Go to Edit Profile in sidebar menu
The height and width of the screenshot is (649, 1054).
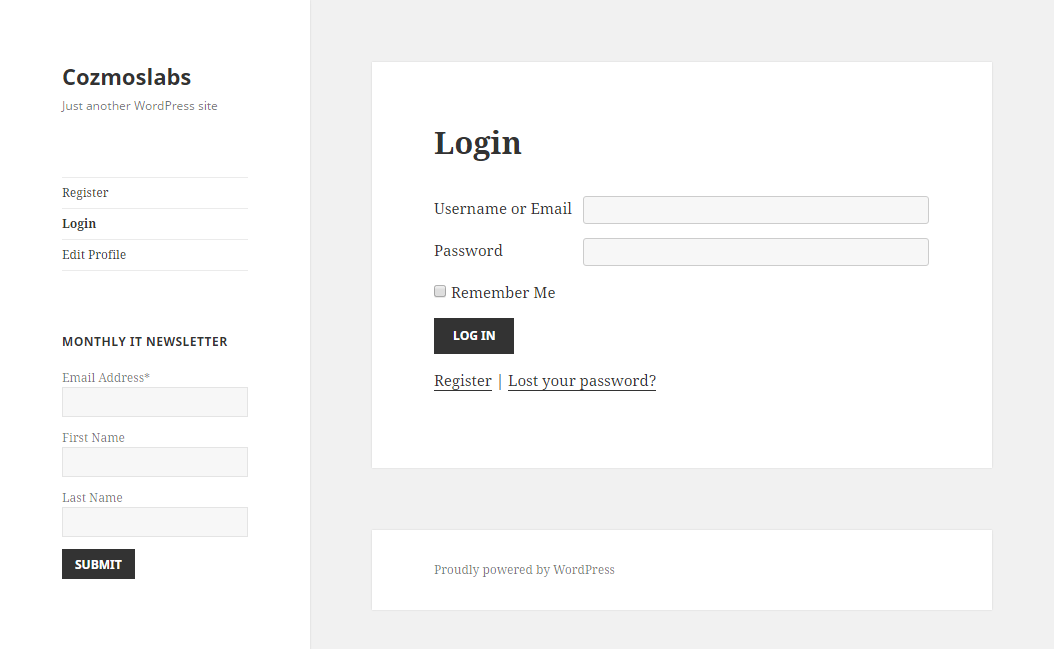94,254
